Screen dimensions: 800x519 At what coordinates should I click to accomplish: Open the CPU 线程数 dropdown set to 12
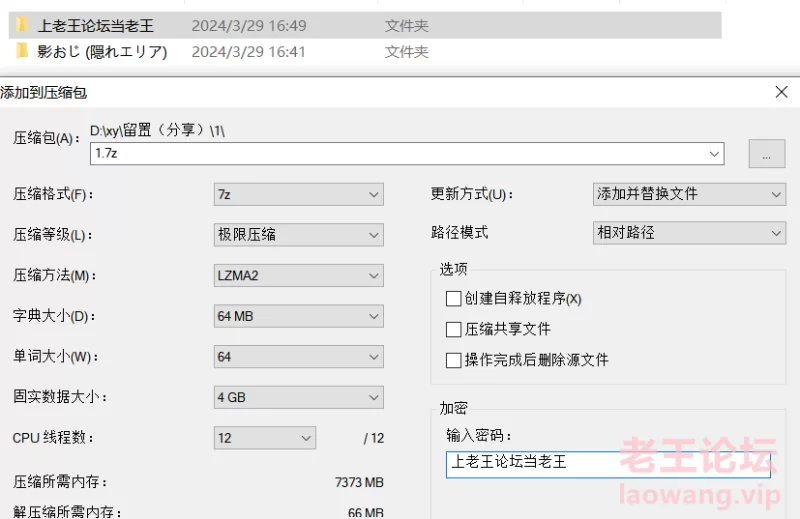pyautogui.click(x=265, y=438)
